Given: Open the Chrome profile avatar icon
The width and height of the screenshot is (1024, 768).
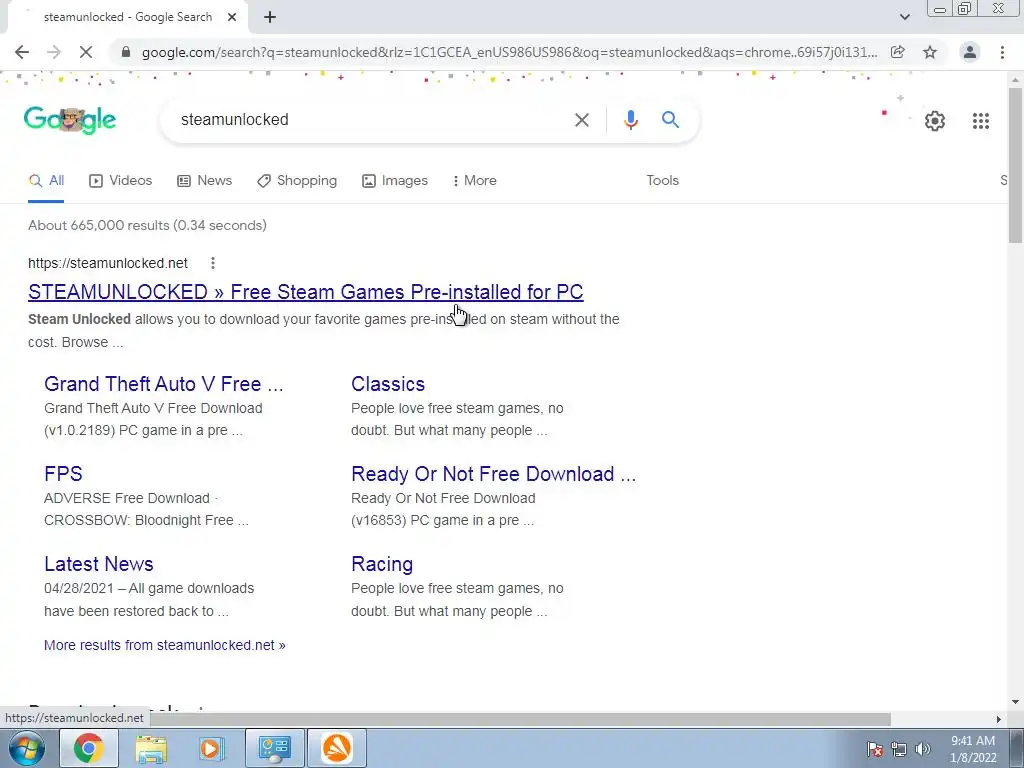Looking at the screenshot, I should [x=970, y=52].
